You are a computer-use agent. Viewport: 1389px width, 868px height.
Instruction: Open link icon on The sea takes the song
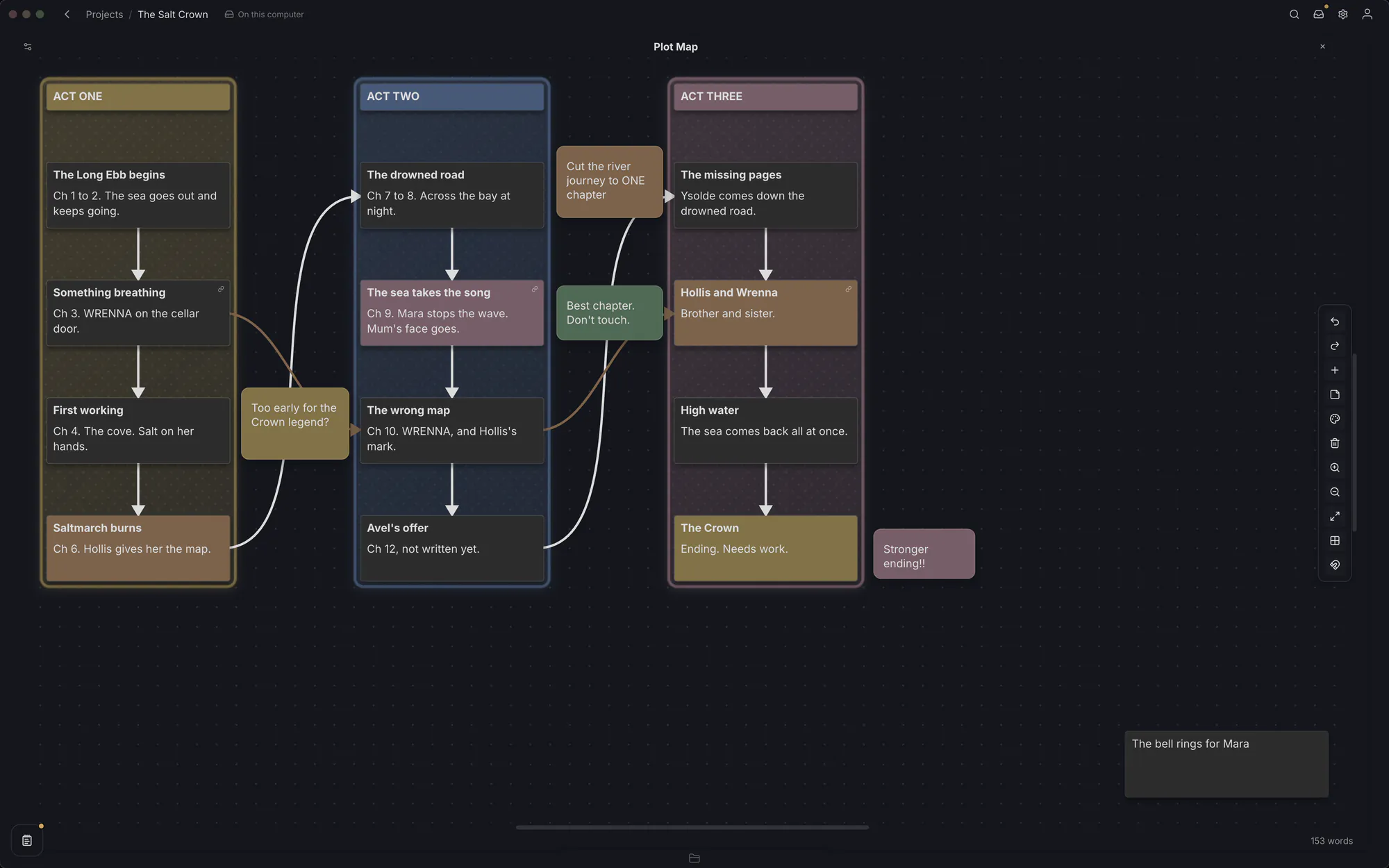click(535, 289)
